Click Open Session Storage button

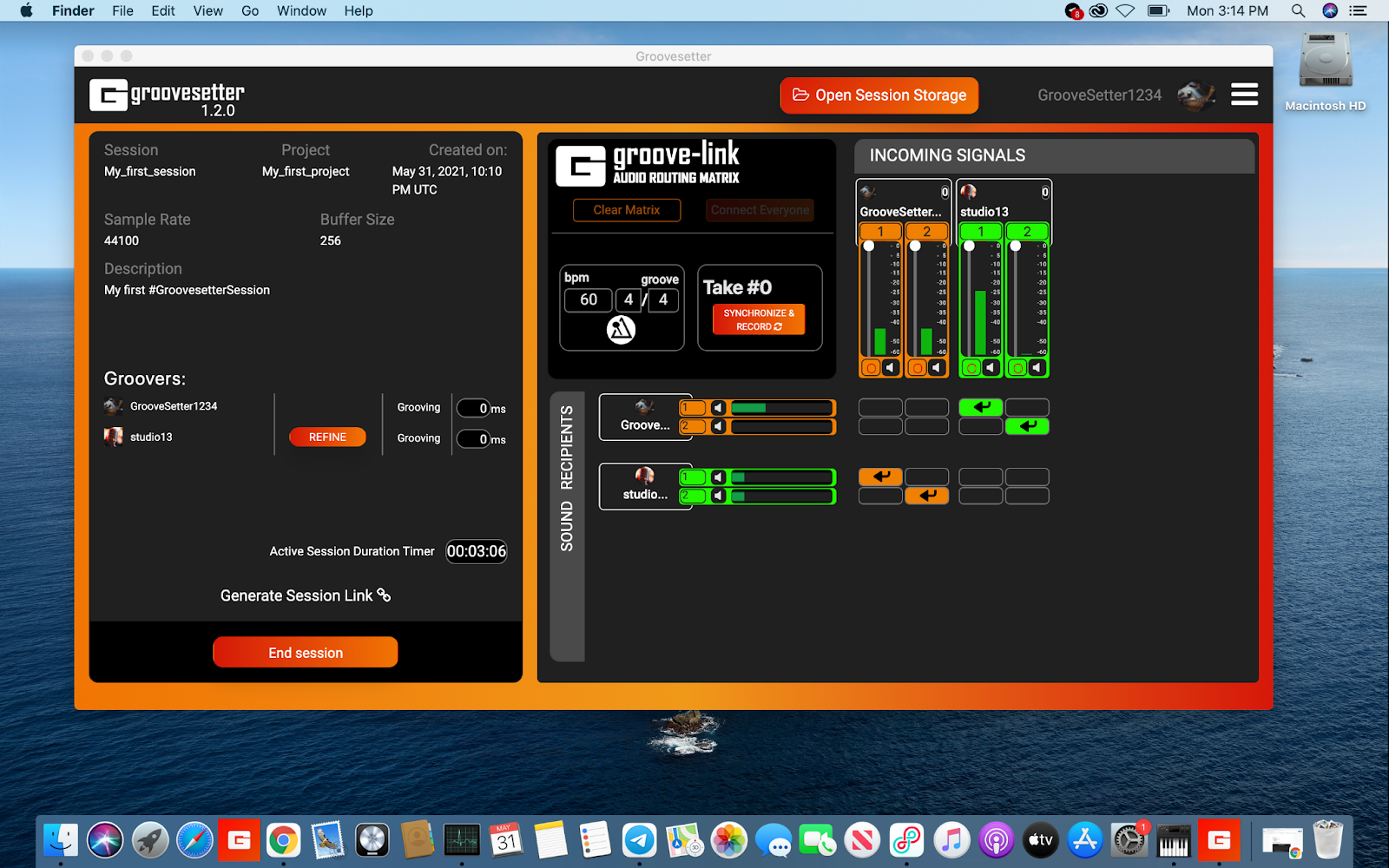point(879,95)
